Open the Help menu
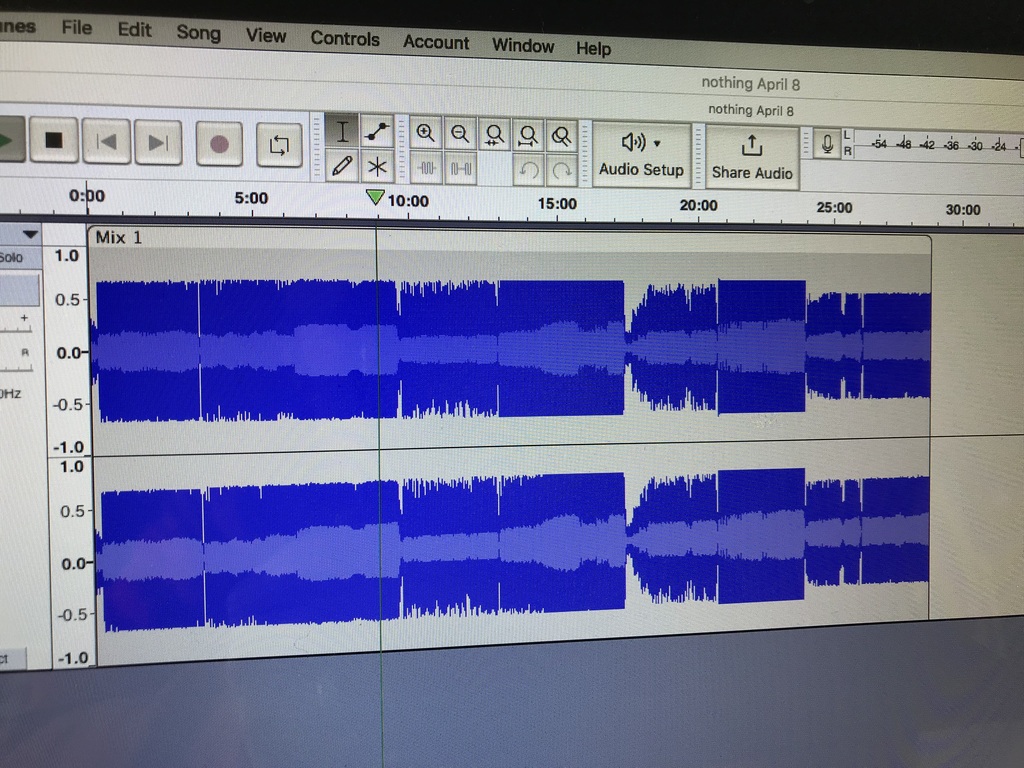1024x768 pixels. (593, 48)
